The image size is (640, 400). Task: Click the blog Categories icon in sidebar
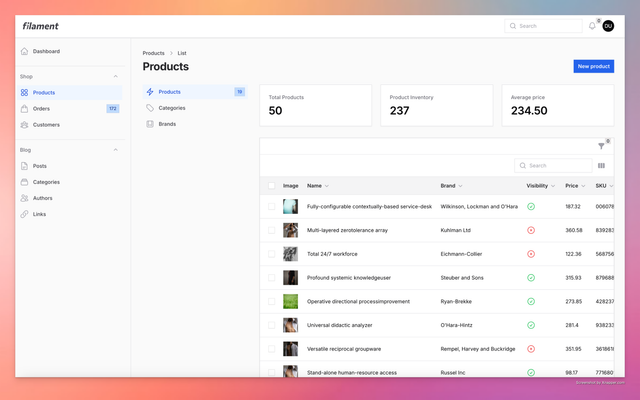(x=24, y=182)
